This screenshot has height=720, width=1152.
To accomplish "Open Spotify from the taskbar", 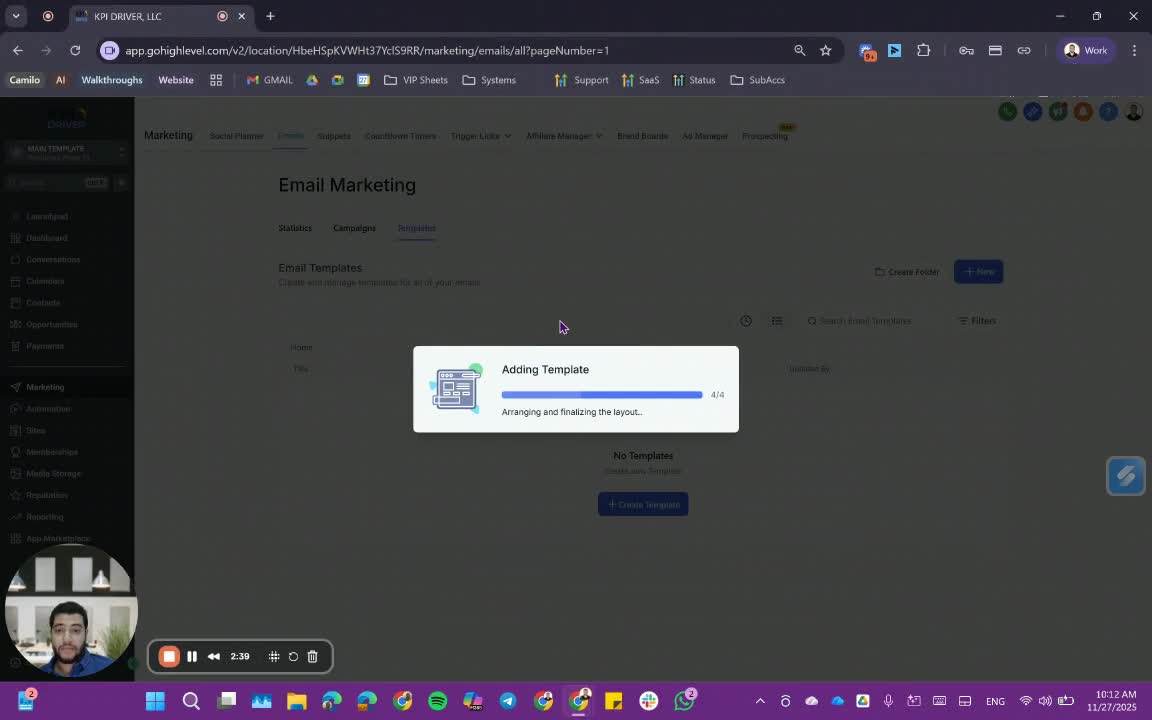I will click(437, 701).
